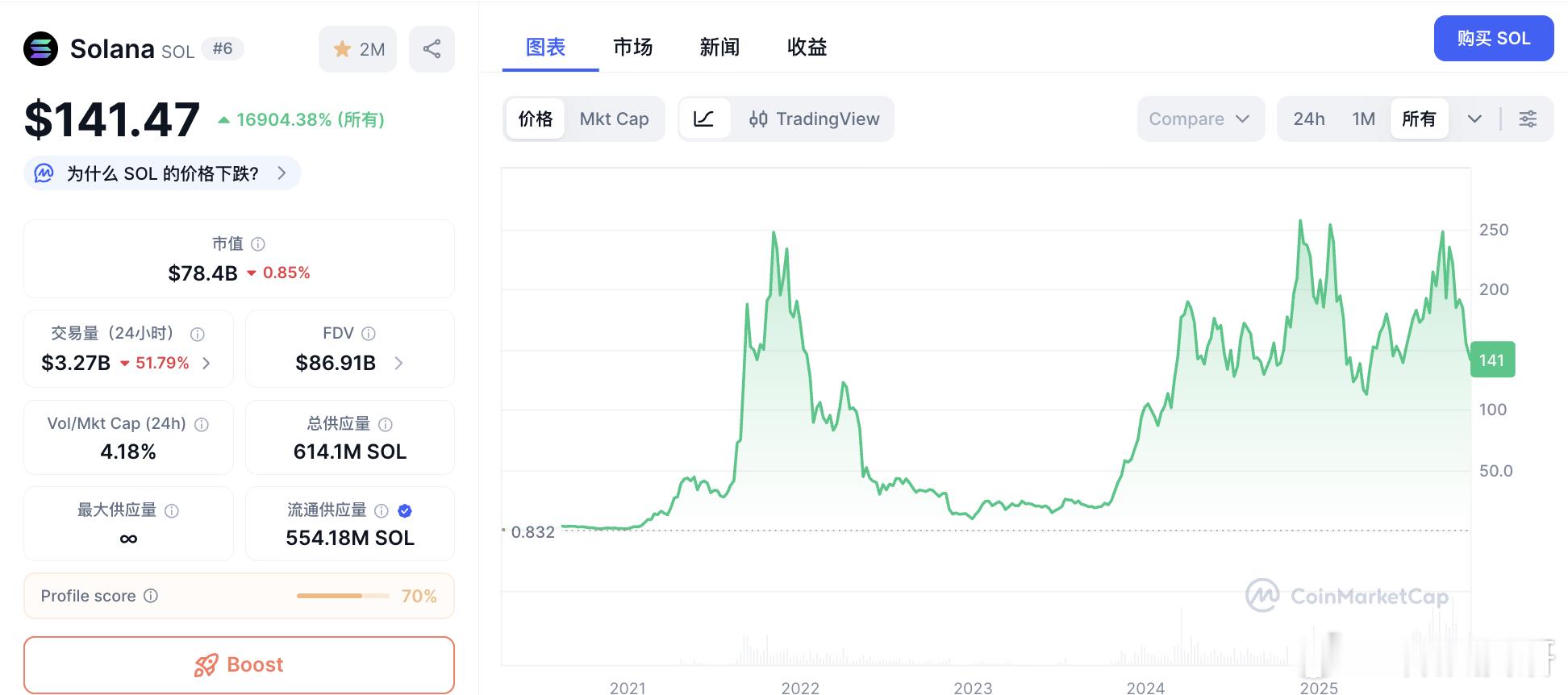Image resolution: width=1568 pixels, height=695 pixels.
Task: Click the TradingView candlestick icon
Action: tap(758, 119)
